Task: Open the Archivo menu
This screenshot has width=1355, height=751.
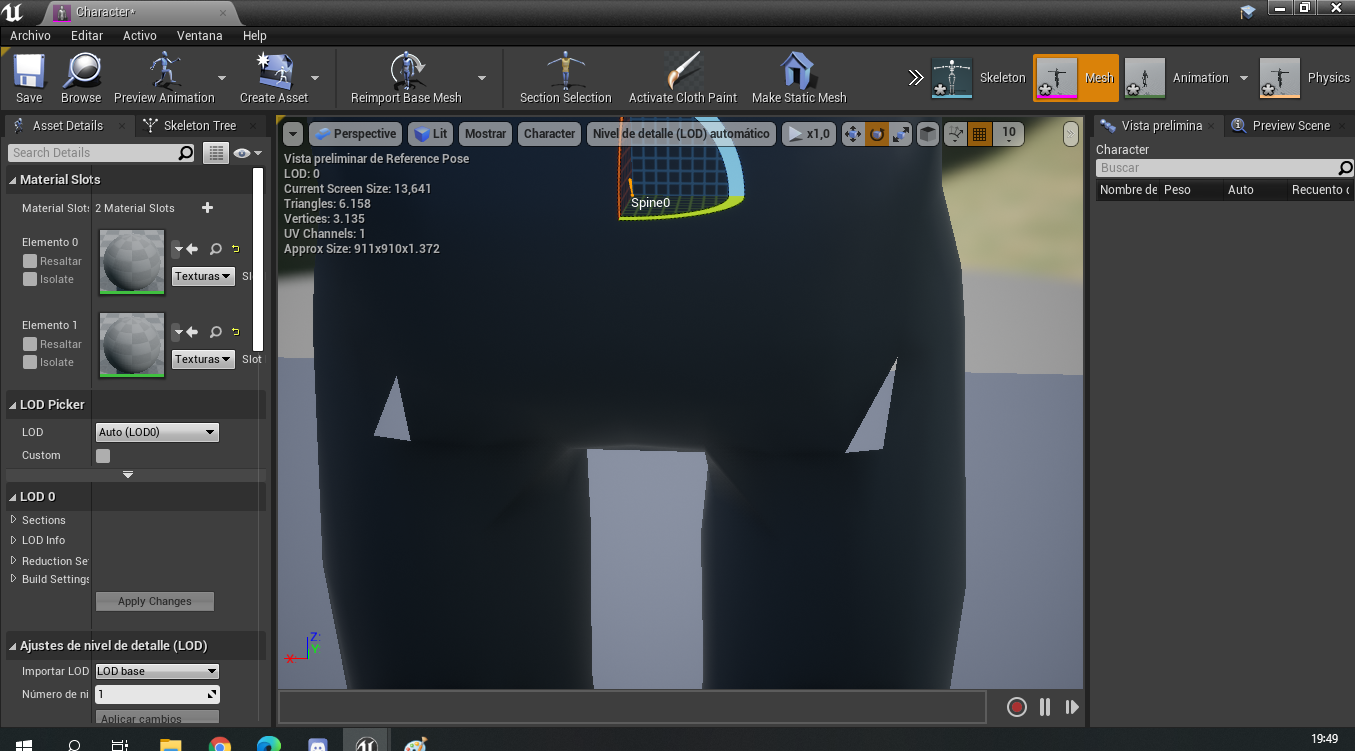Action: point(30,36)
